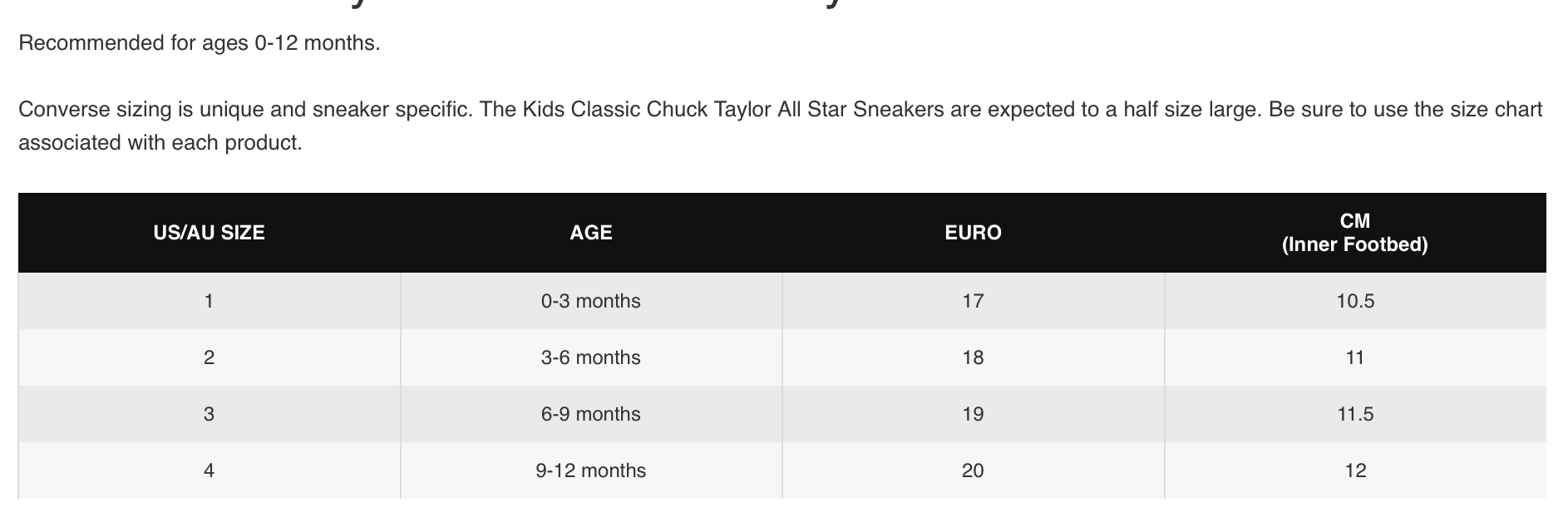Click Euro size 18 cell
Screen dimensions: 1568x527
(x=973, y=357)
